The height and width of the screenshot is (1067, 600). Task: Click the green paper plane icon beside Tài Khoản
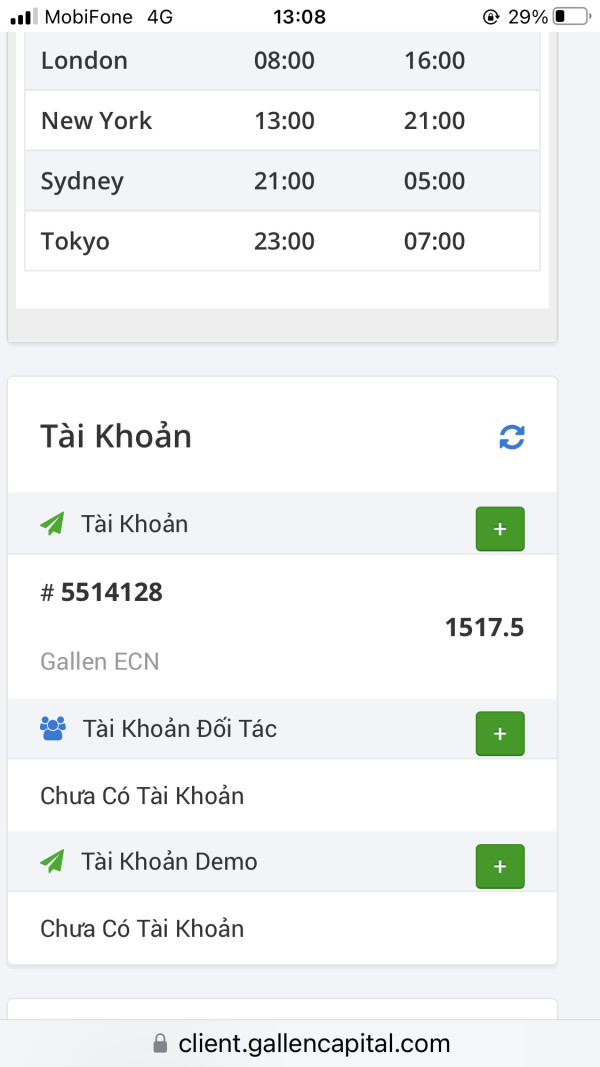[52, 523]
